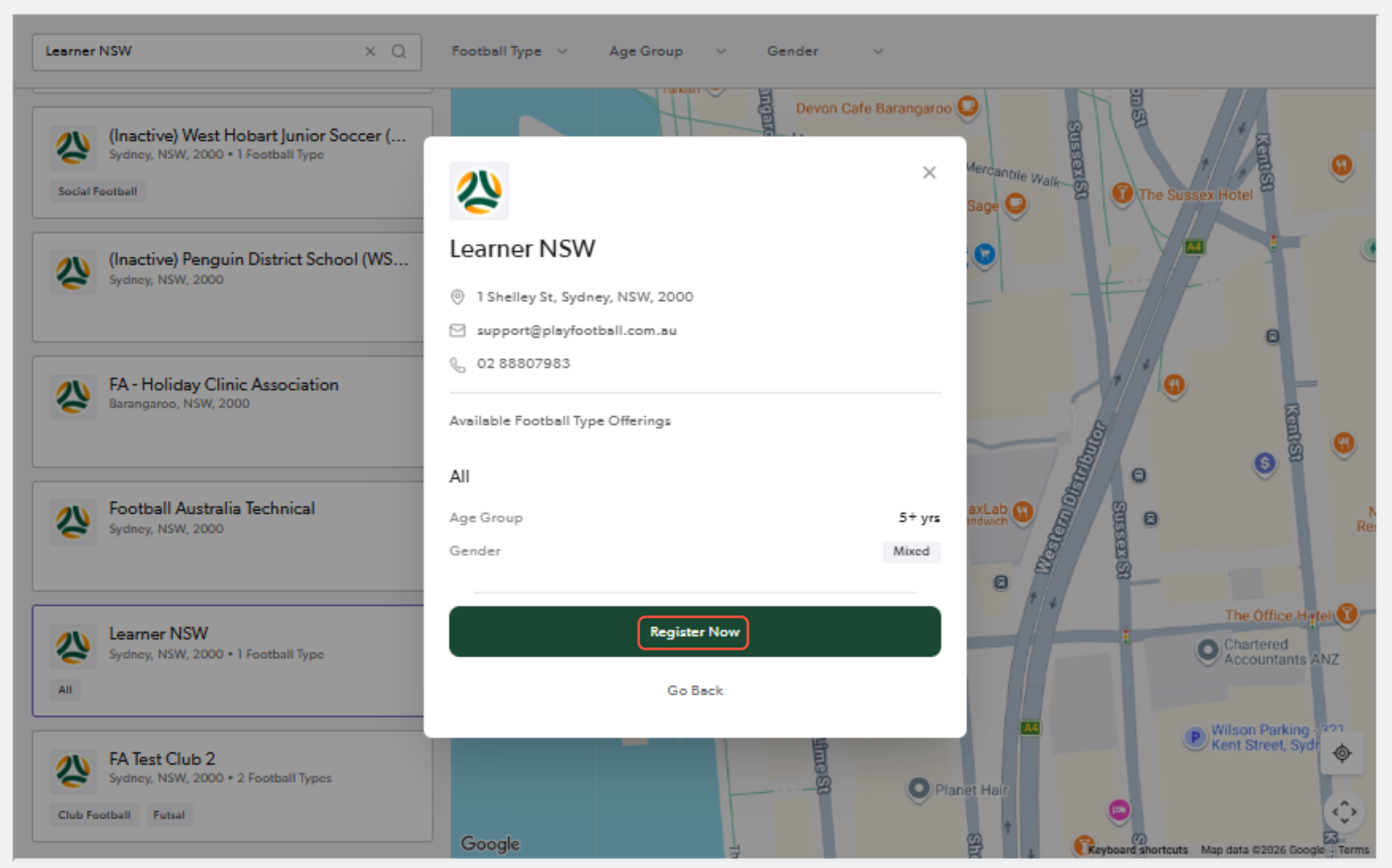Click The Office Hotel map pin

tap(1346, 613)
